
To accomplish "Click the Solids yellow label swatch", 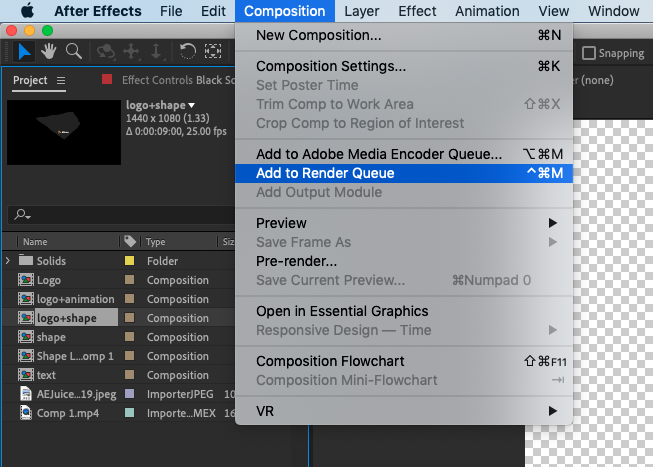I will (x=129, y=261).
